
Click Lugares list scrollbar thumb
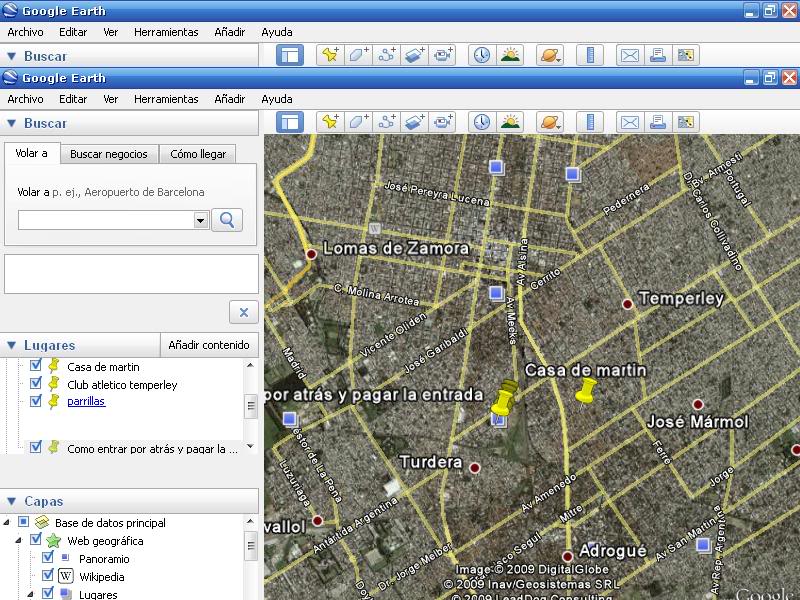pos(251,406)
